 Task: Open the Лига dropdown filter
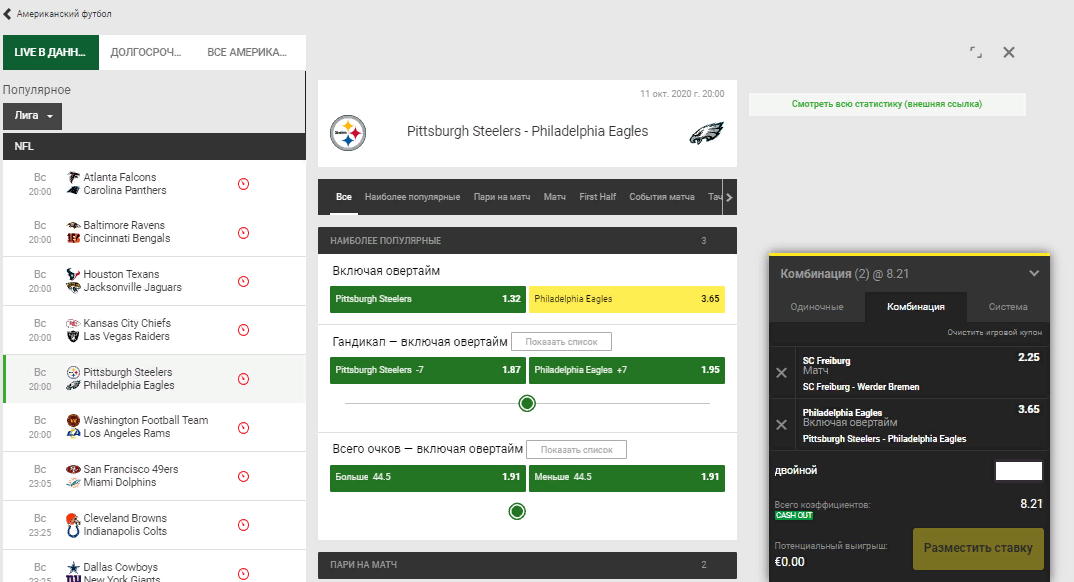point(32,116)
